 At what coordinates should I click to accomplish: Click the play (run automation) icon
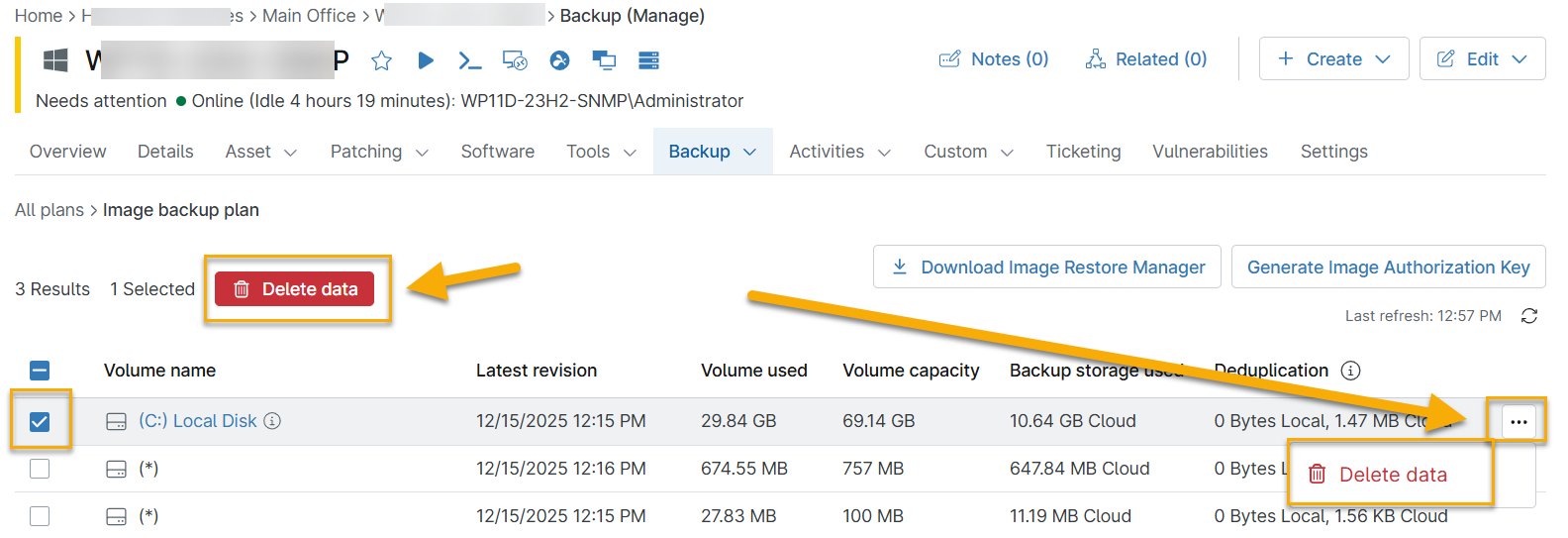(426, 60)
